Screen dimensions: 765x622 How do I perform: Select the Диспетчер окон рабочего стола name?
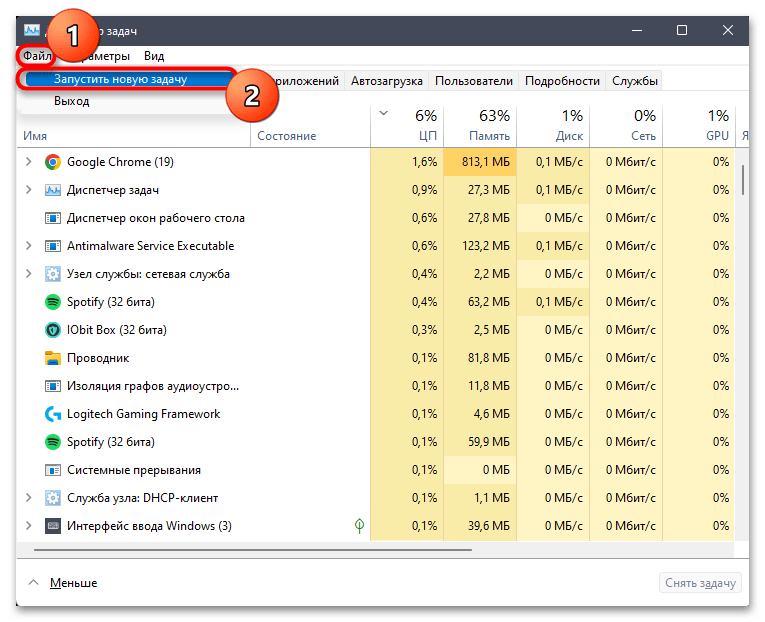tap(156, 218)
